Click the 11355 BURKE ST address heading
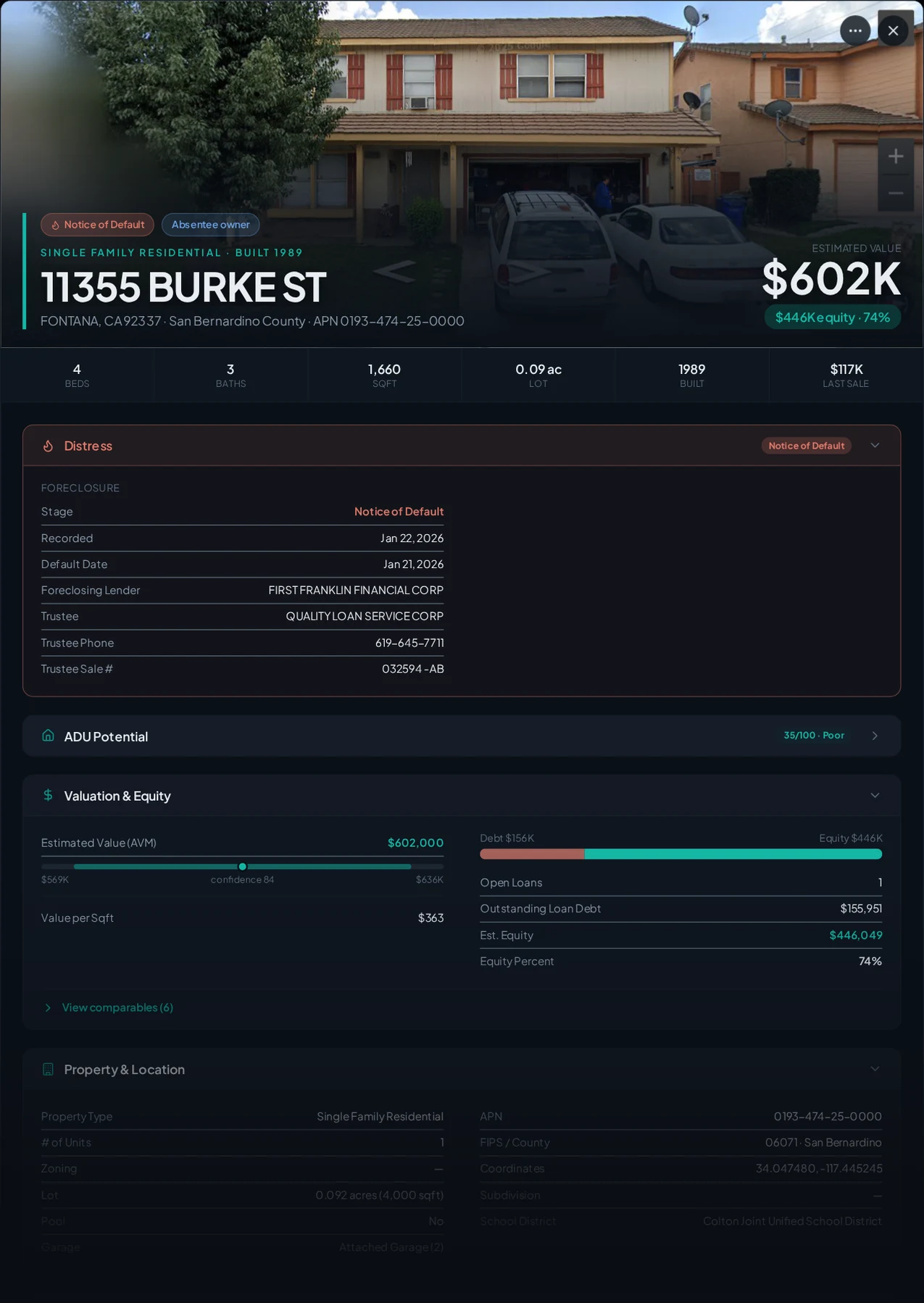924x1303 pixels. coord(183,287)
